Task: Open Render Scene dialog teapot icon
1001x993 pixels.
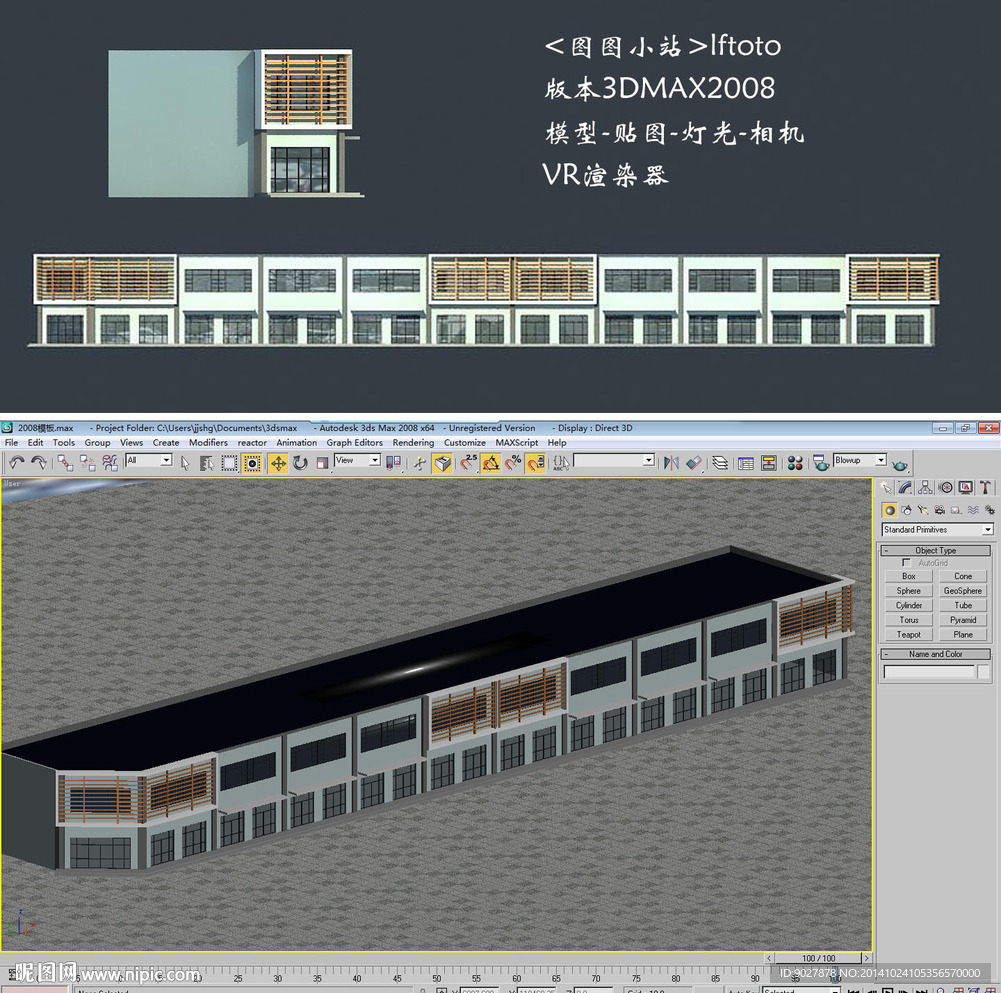Action: [820, 462]
